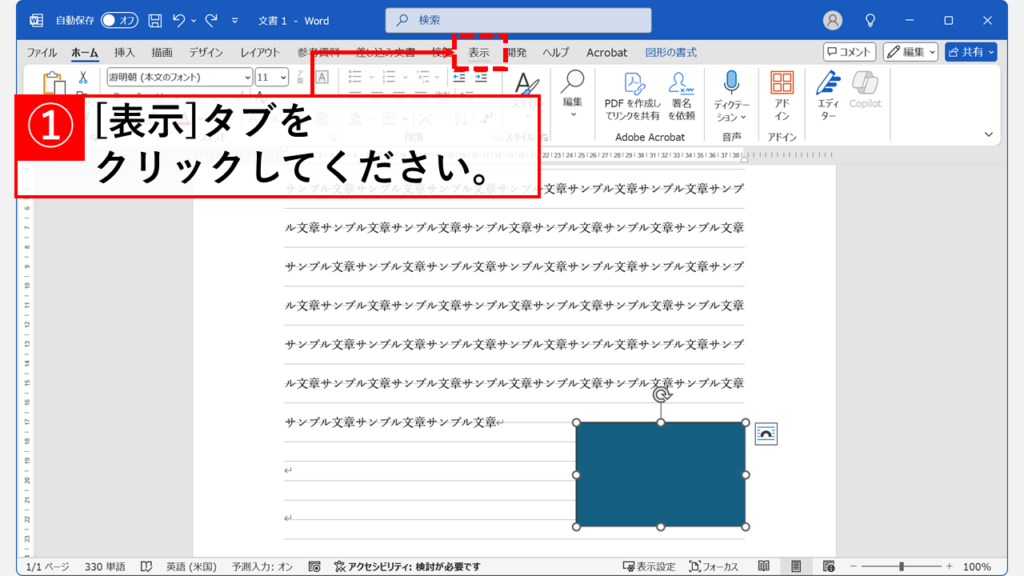The height and width of the screenshot is (576, 1024).
Task: Decrease the paragraph indent
Action: [459, 77]
